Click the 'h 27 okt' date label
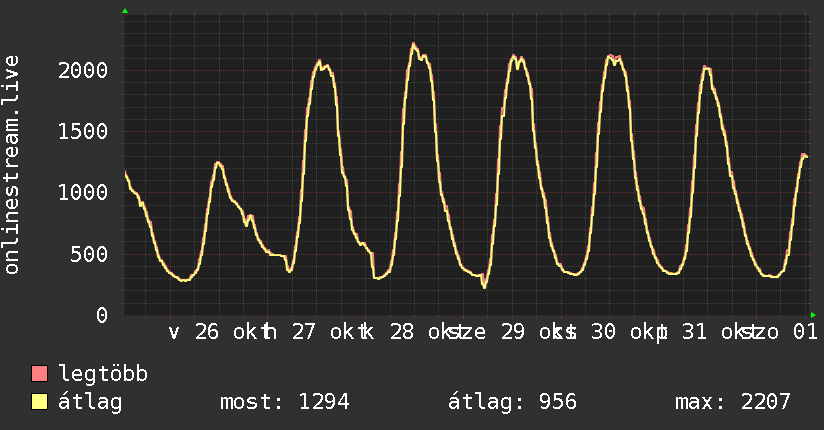This screenshot has height=430, width=824. click(x=313, y=332)
